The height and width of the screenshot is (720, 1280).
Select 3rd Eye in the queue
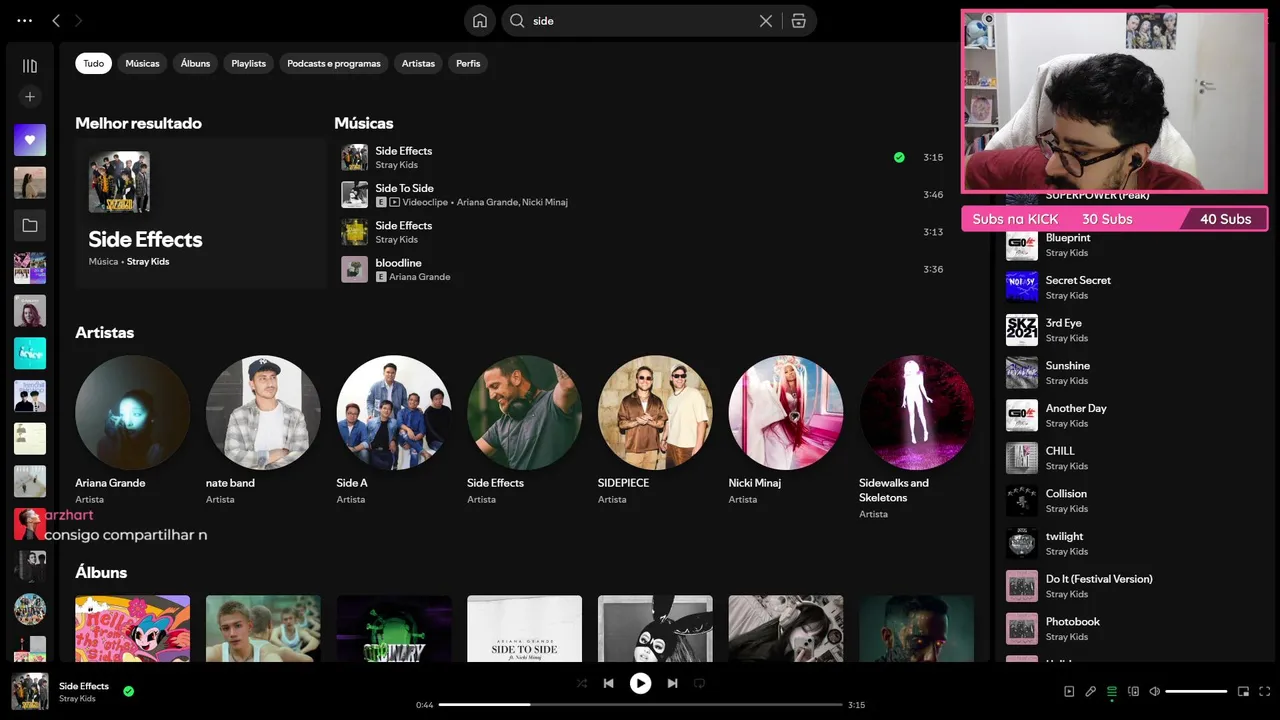tap(1134, 330)
